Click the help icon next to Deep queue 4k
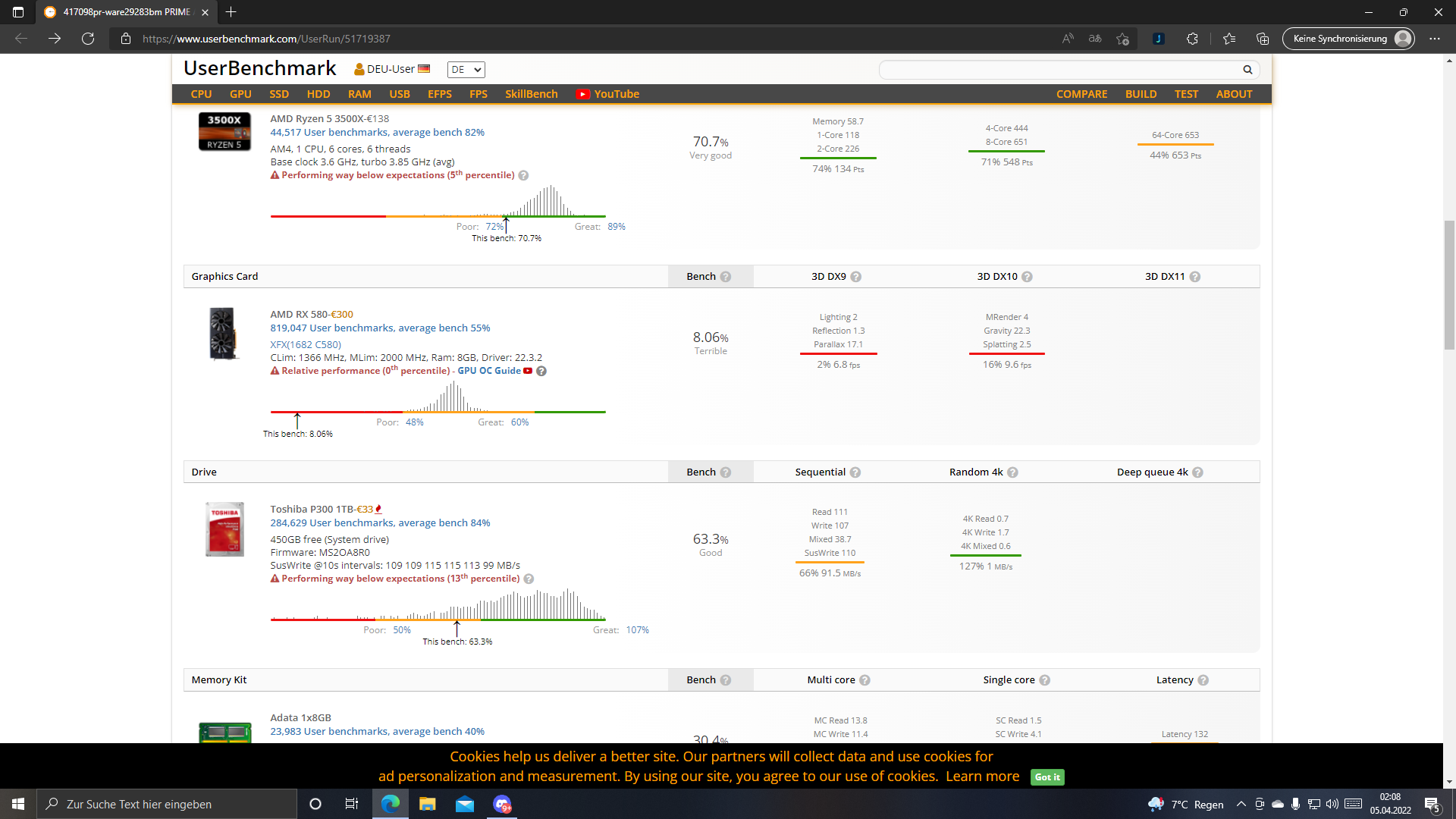 [1197, 472]
